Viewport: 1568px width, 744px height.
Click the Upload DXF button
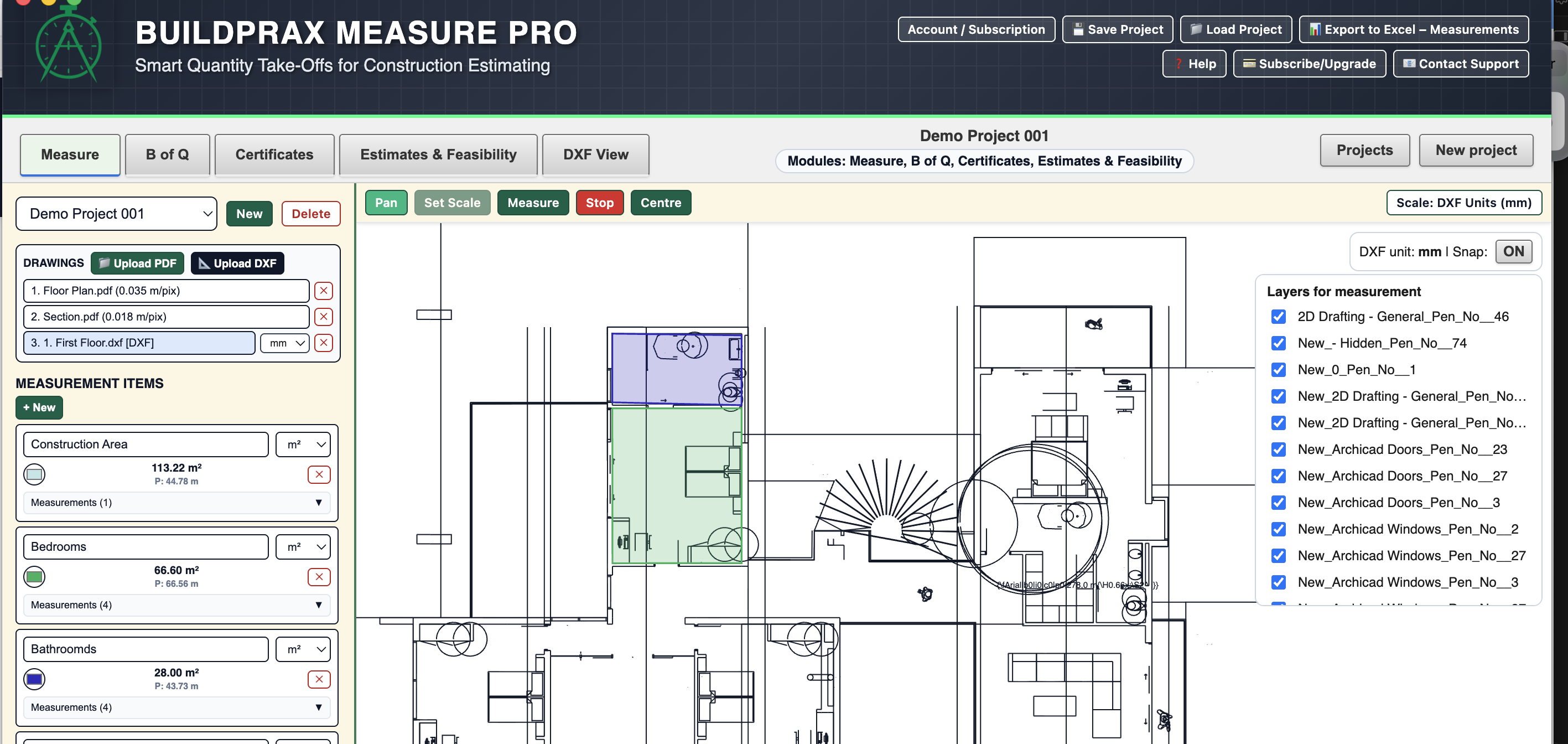237,263
